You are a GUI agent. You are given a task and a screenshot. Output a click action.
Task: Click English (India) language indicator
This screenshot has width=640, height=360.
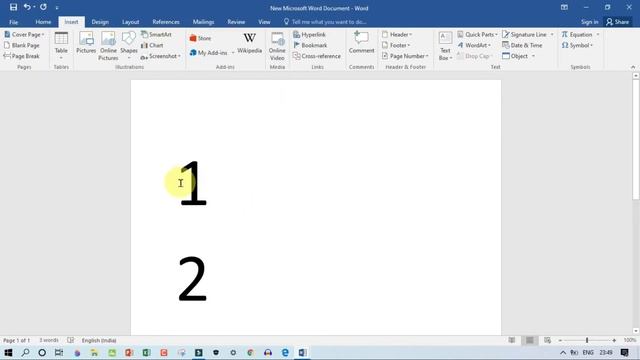point(99,340)
